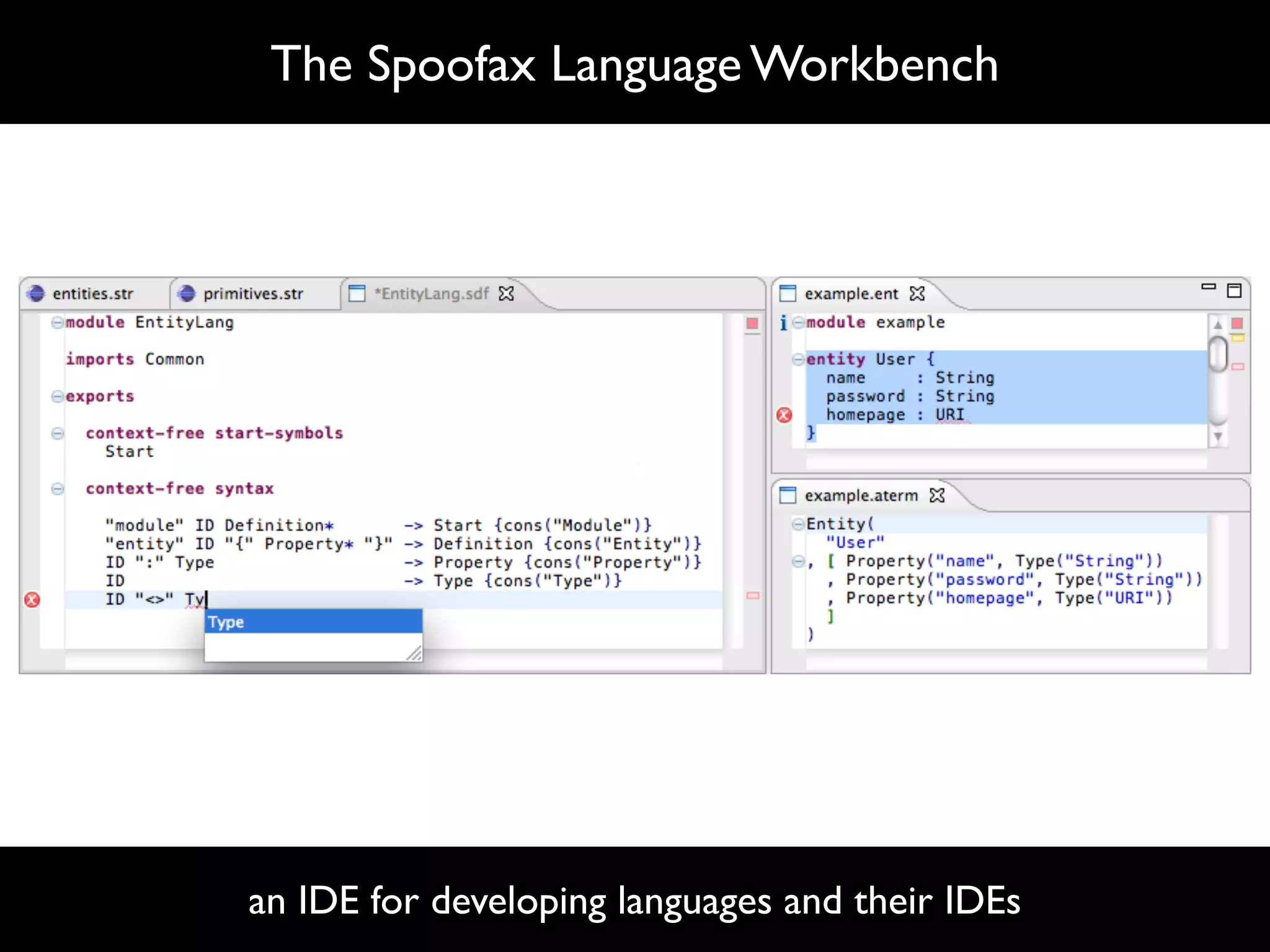Click the primitives.str Stratego file icon
The image size is (1270, 952).
click(187, 294)
